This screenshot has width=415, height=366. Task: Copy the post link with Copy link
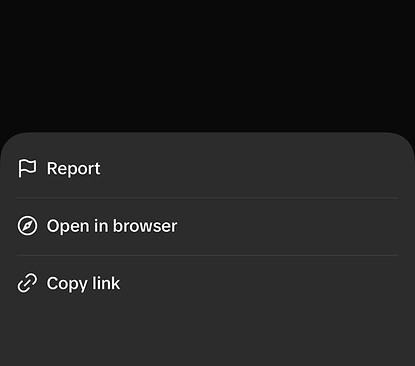[207, 283]
